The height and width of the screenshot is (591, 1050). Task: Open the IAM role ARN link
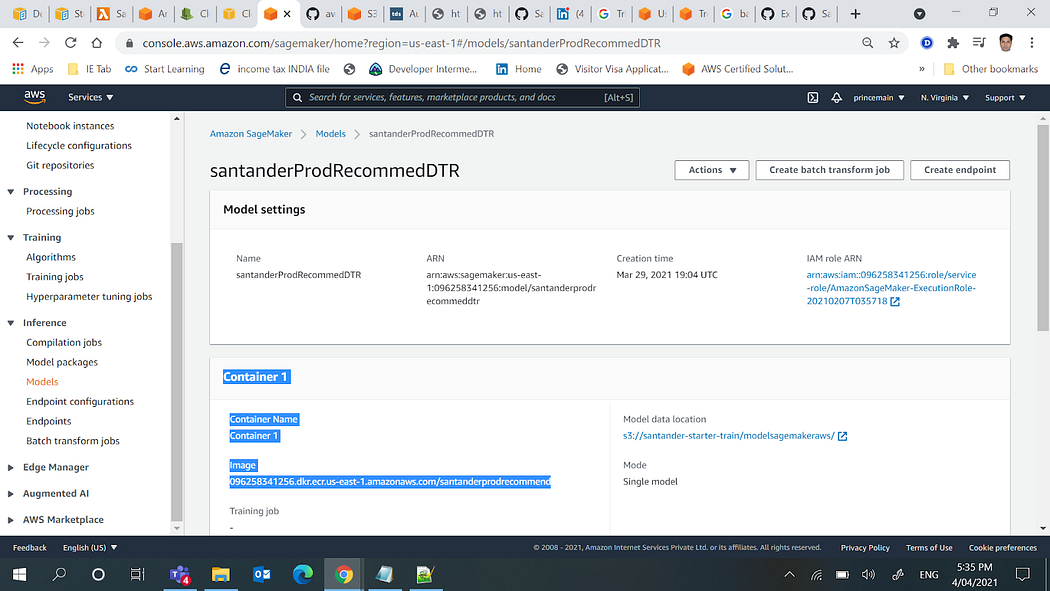point(891,288)
